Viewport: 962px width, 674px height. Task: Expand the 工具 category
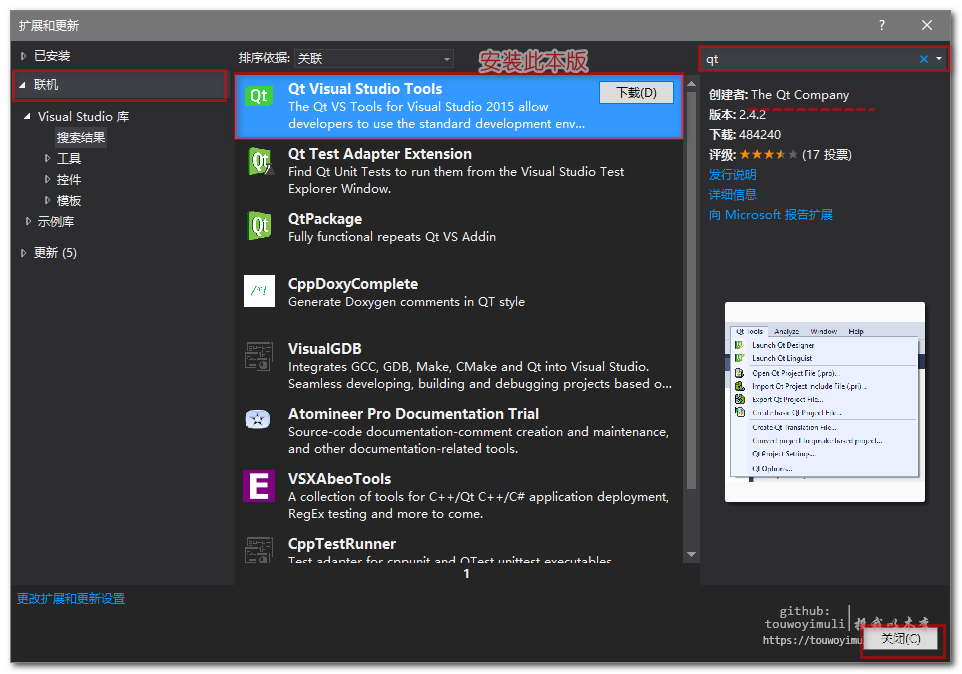[47, 158]
